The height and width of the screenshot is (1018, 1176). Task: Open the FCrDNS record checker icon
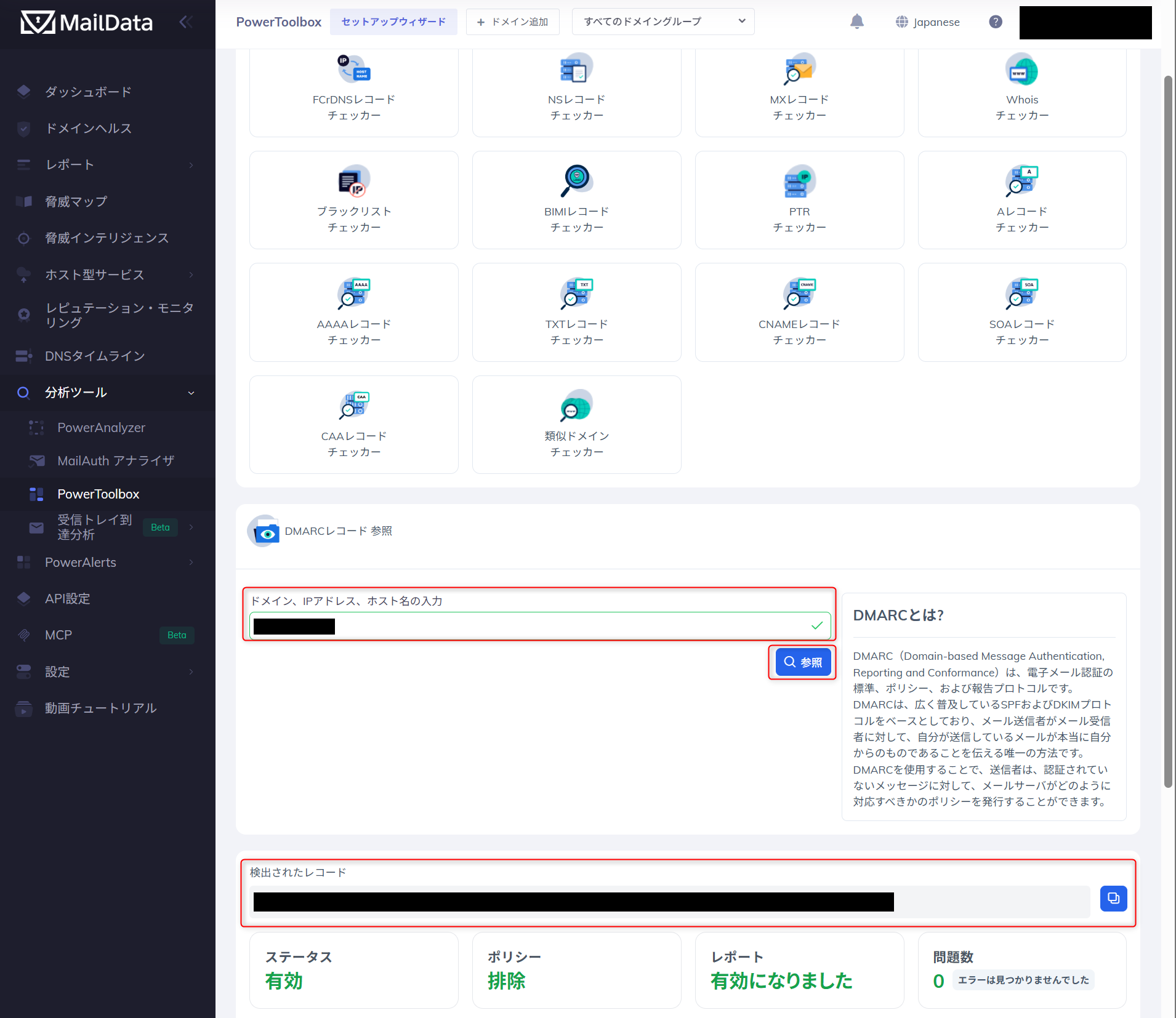[x=353, y=69]
